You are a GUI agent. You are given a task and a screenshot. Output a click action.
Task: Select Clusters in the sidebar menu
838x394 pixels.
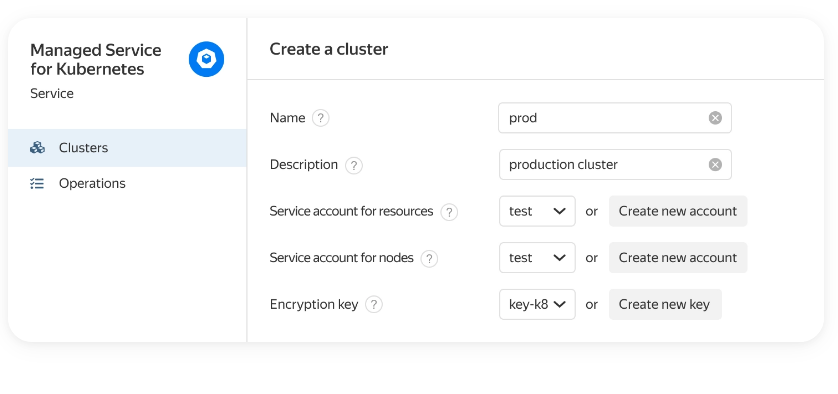click(x=127, y=148)
